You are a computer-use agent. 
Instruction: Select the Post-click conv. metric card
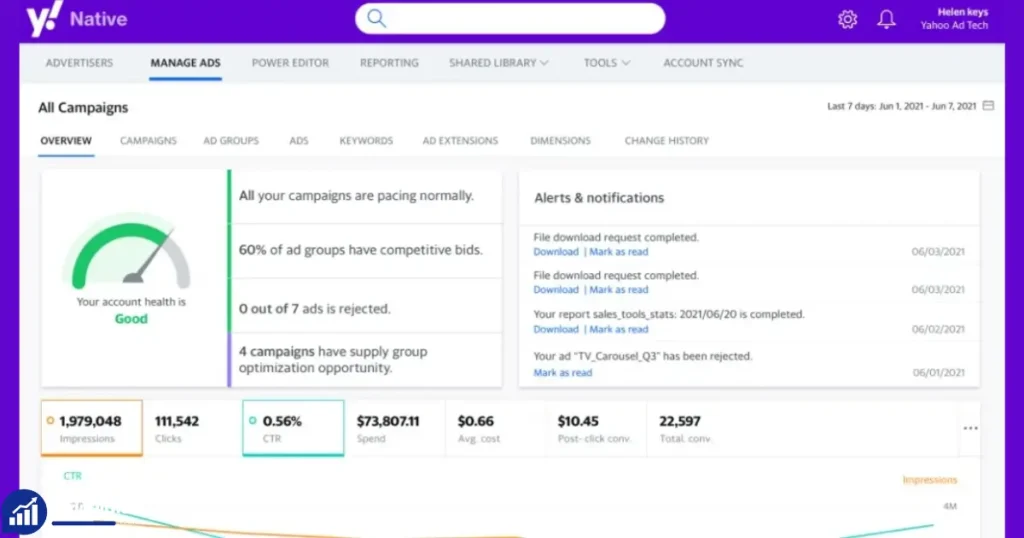point(596,428)
